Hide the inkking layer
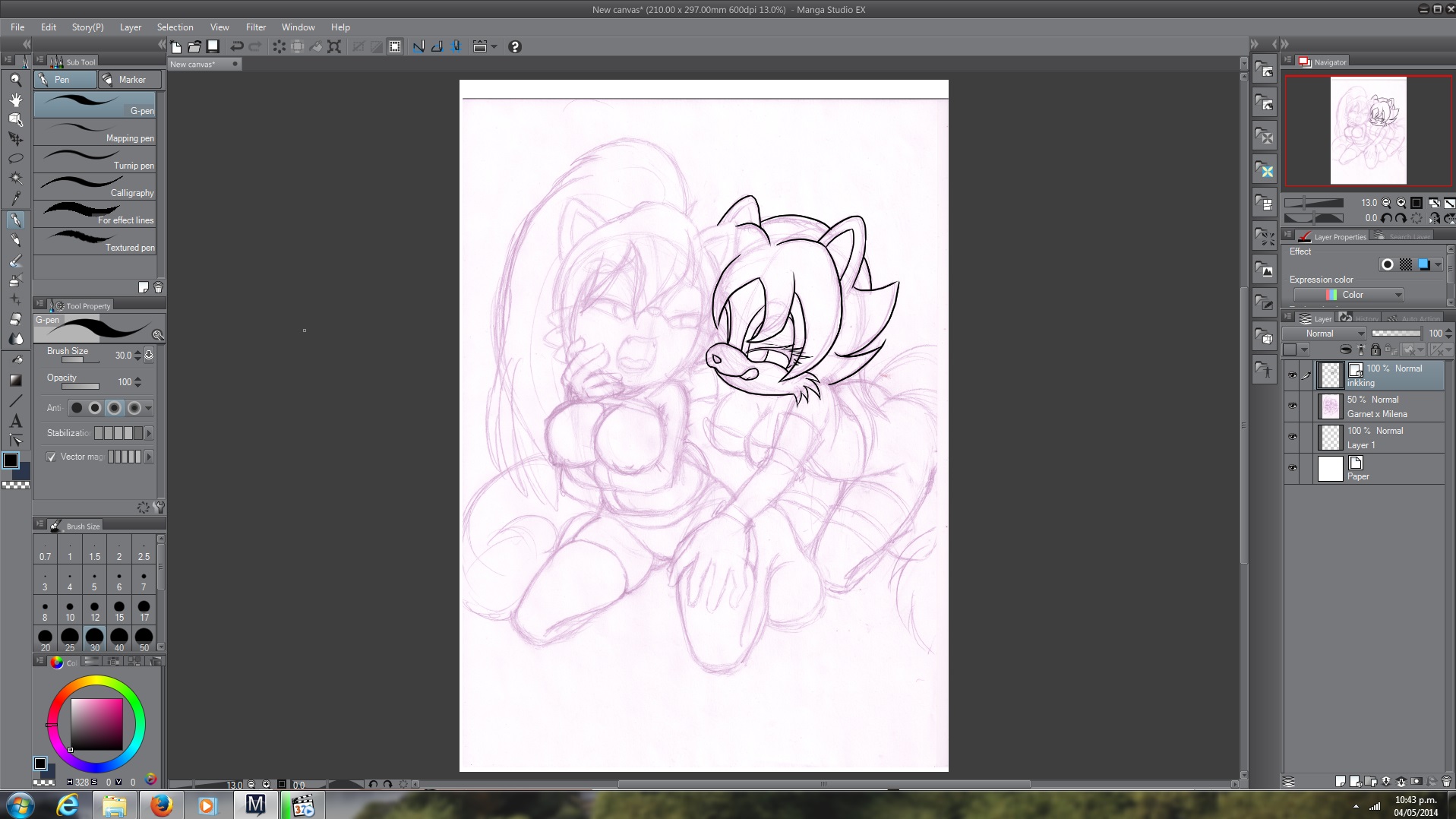The height and width of the screenshot is (819, 1456). click(x=1292, y=375)
